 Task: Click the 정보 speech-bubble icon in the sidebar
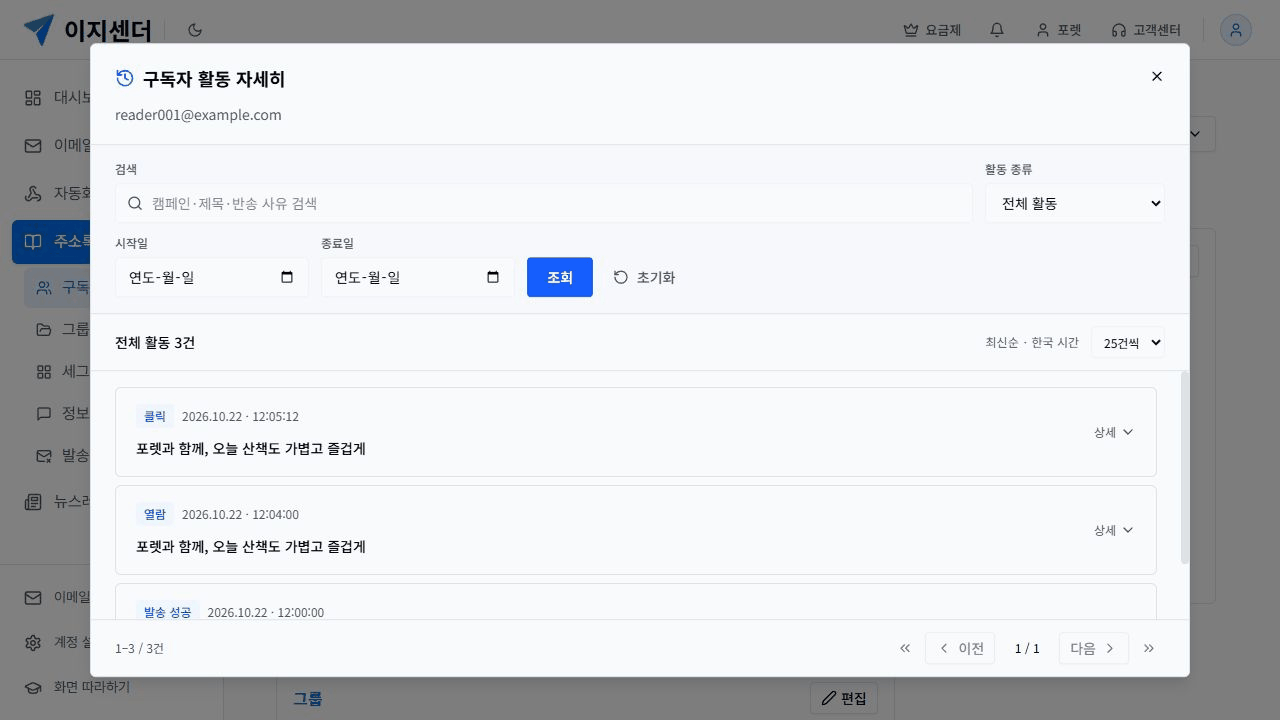point(43,413)
